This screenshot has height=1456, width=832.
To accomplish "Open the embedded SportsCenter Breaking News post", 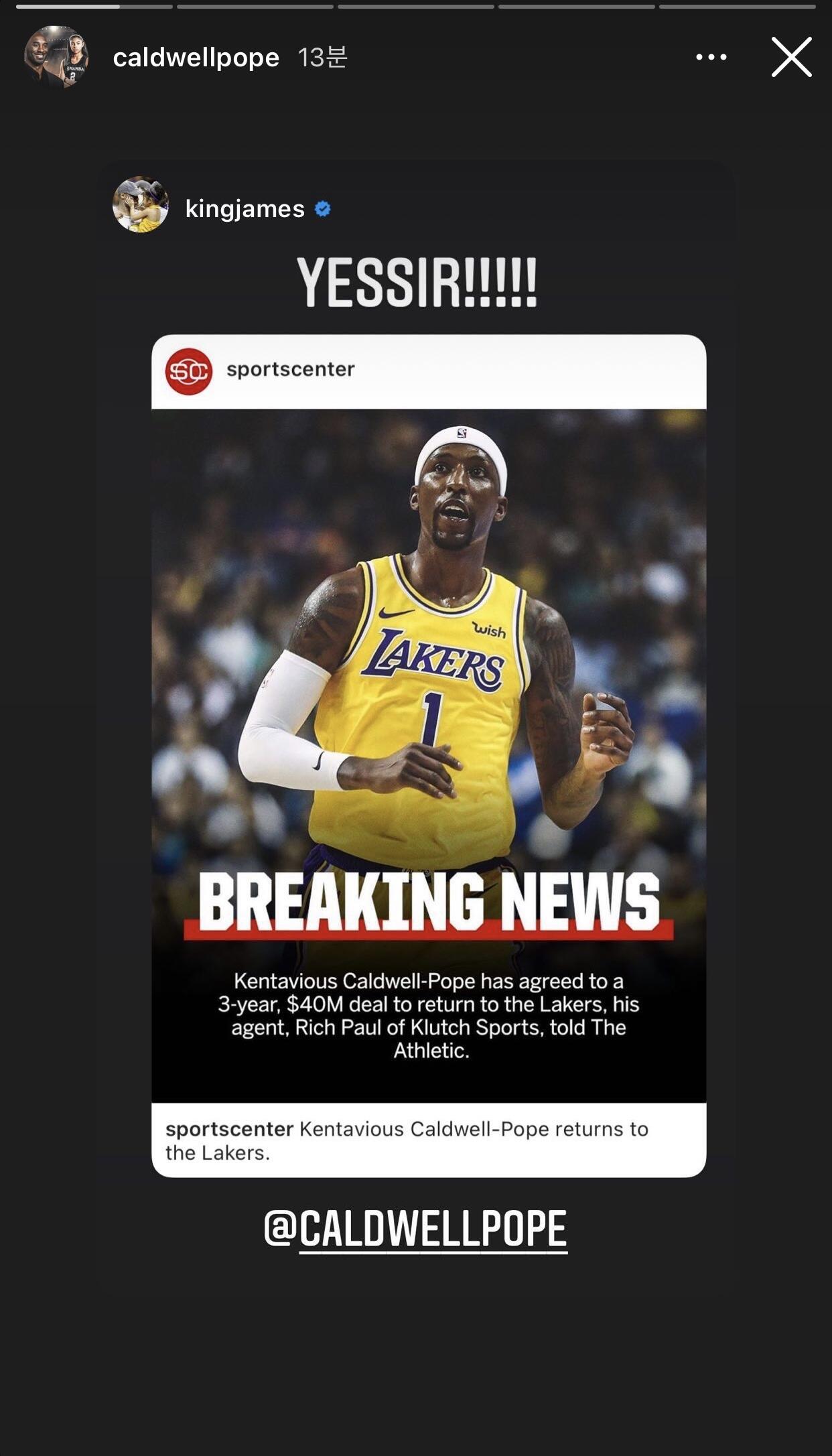I will (429, 756).
